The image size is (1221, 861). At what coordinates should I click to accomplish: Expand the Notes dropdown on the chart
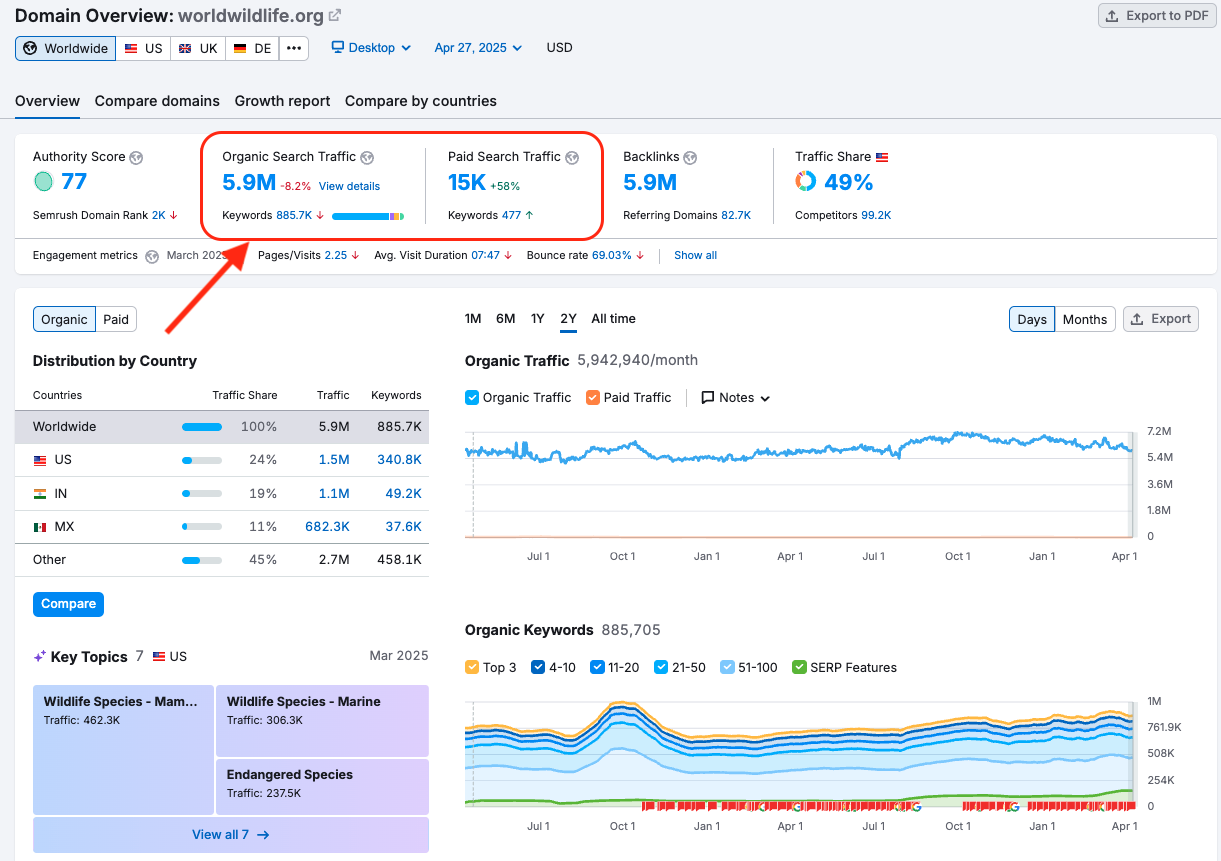click(x=736, y=397)
